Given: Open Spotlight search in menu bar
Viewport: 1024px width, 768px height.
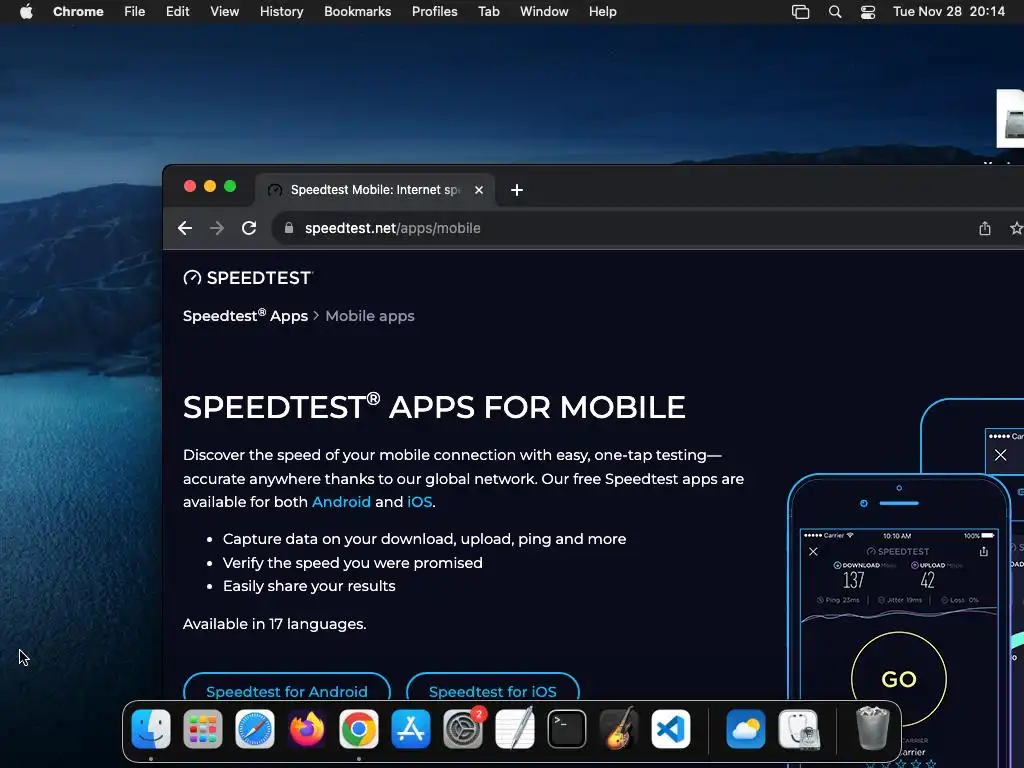Looking at the screenshot, I should [x=835, y=12].
